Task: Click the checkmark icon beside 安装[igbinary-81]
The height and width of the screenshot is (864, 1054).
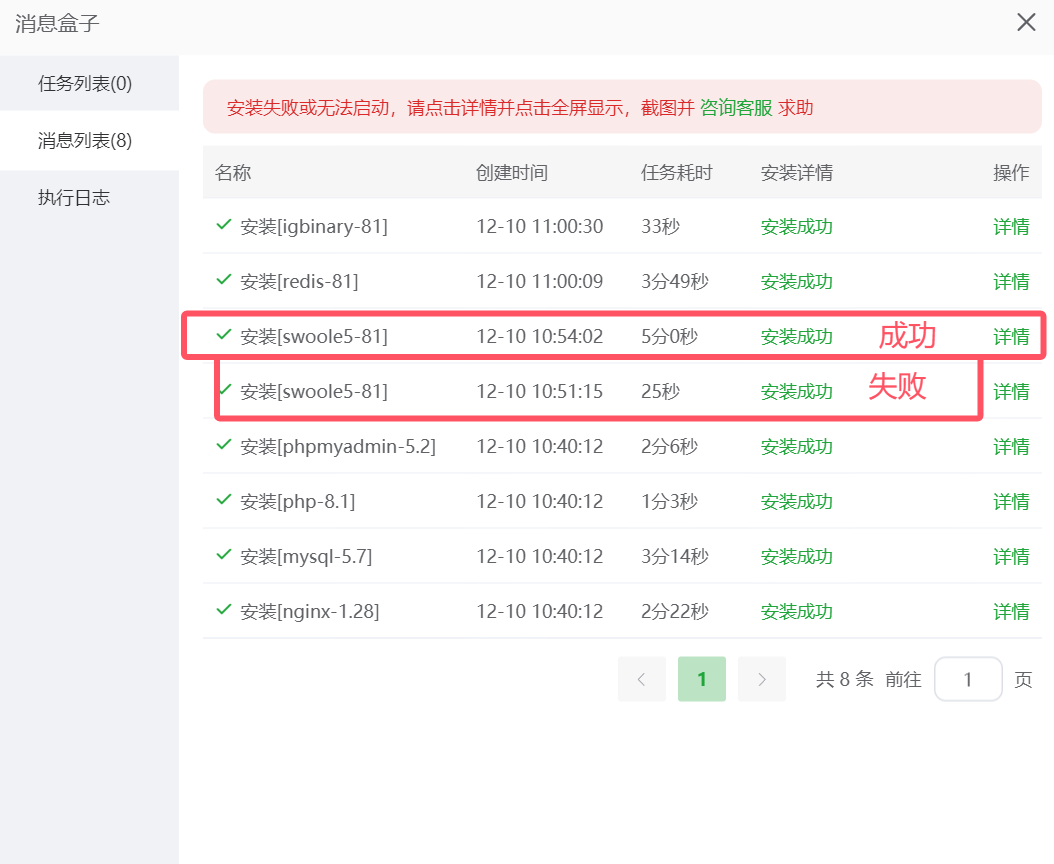Action: click(x=222, y=226)
